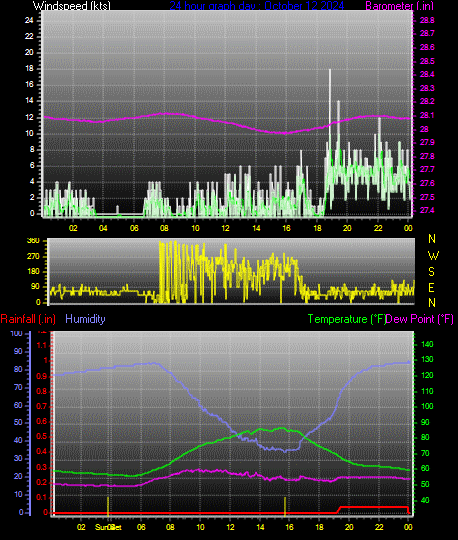Click the '140' temperature axis value
The image size is (458, 540).
pos(427,344)
